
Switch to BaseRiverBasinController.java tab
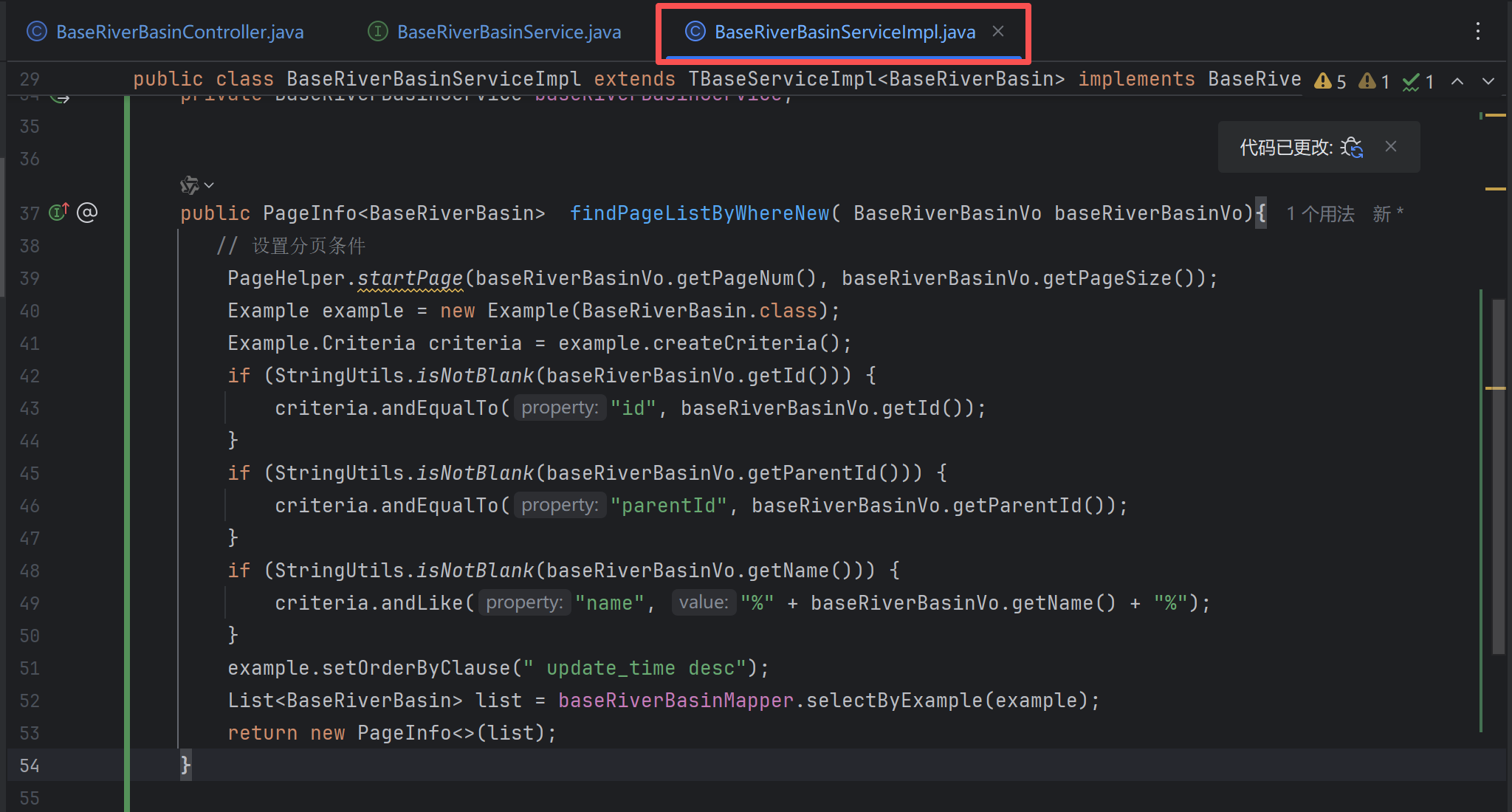point(179,32)
